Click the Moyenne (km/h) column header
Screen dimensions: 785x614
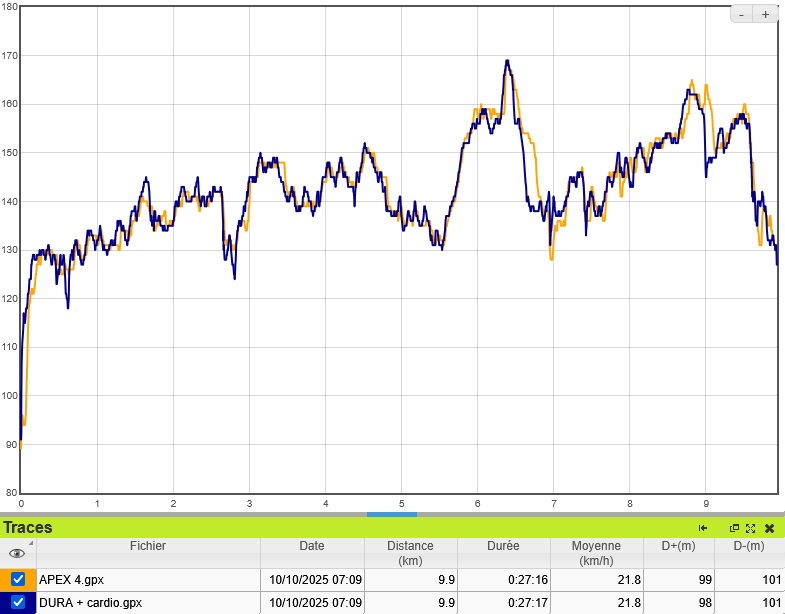596,553
